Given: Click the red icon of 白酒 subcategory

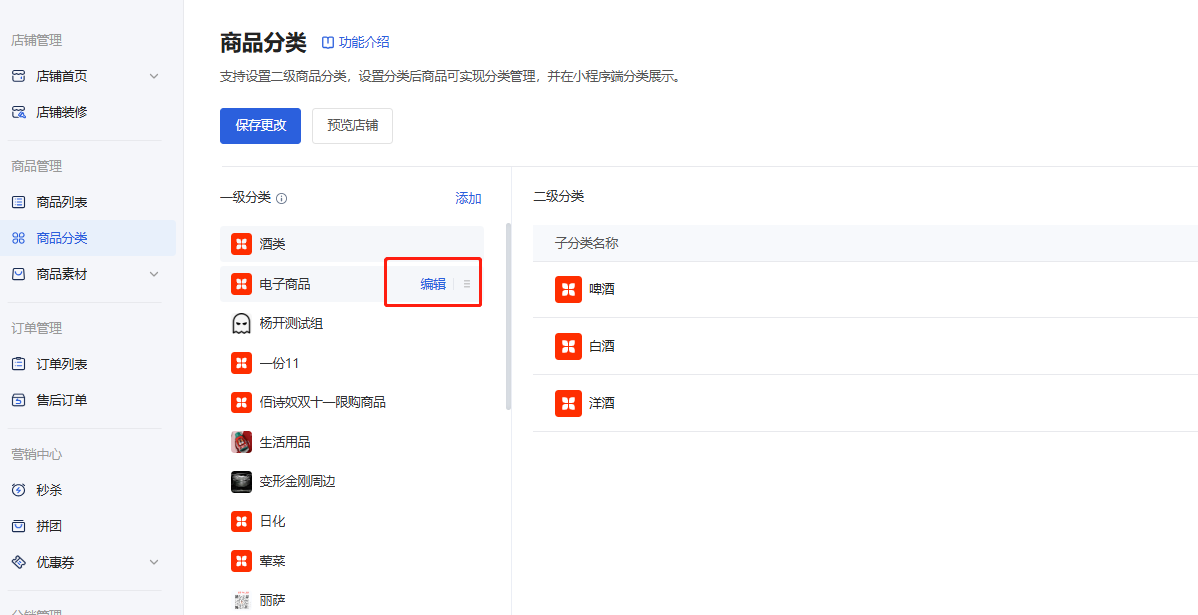Looking at the screenshot, I should (568, 346).
